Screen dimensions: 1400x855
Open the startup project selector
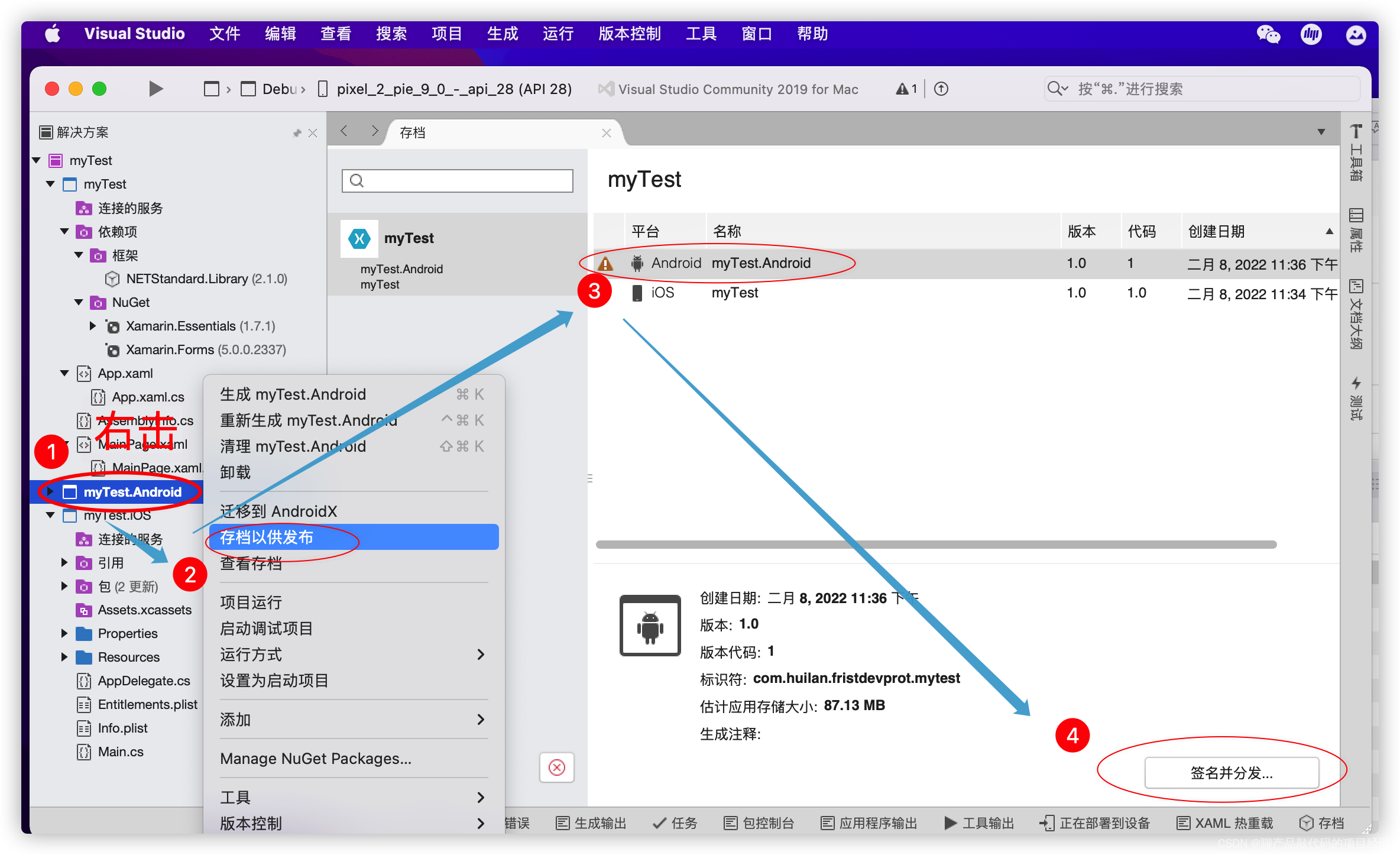point(212,89)
